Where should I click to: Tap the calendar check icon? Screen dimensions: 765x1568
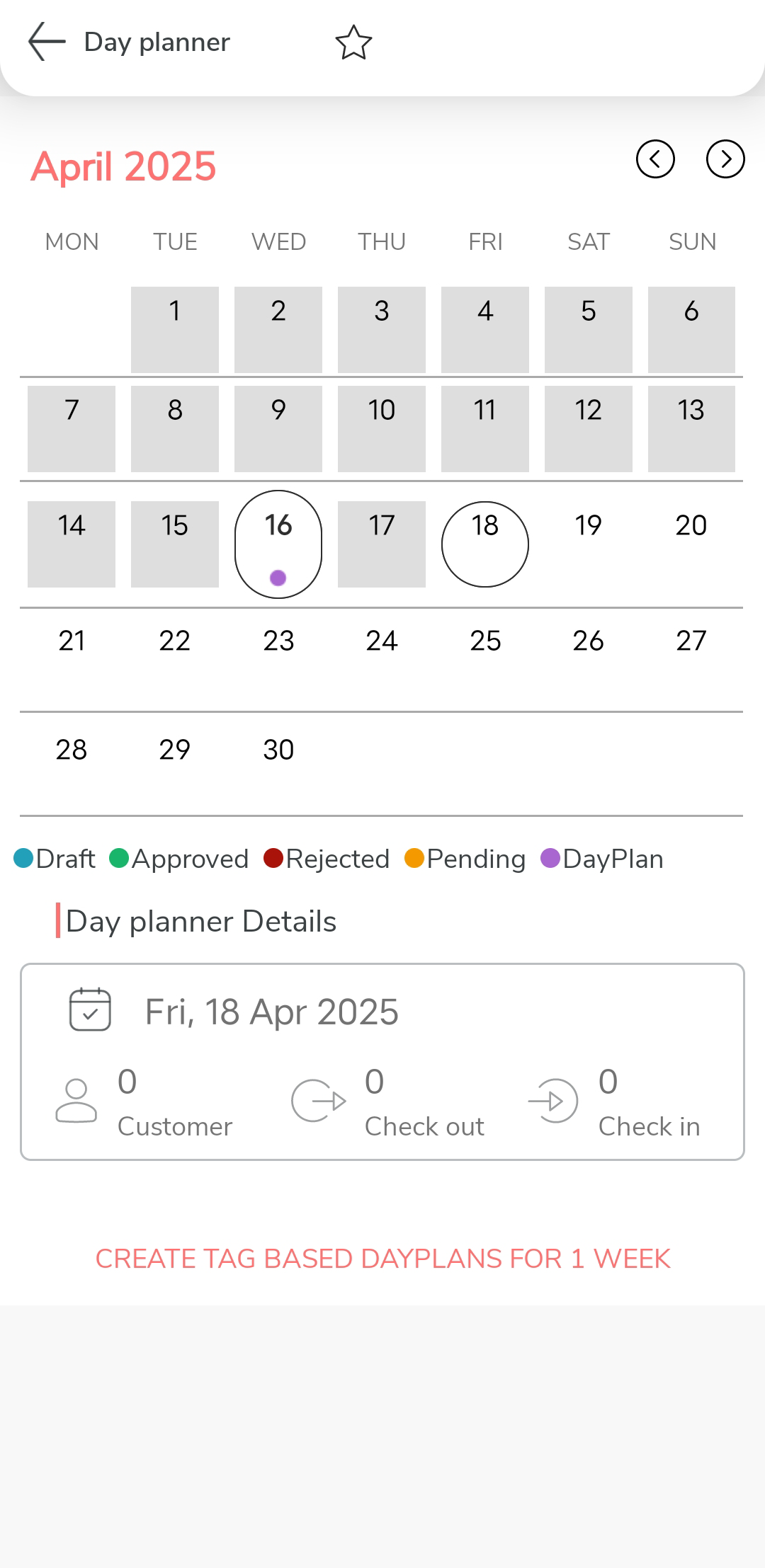[90, 1009]
